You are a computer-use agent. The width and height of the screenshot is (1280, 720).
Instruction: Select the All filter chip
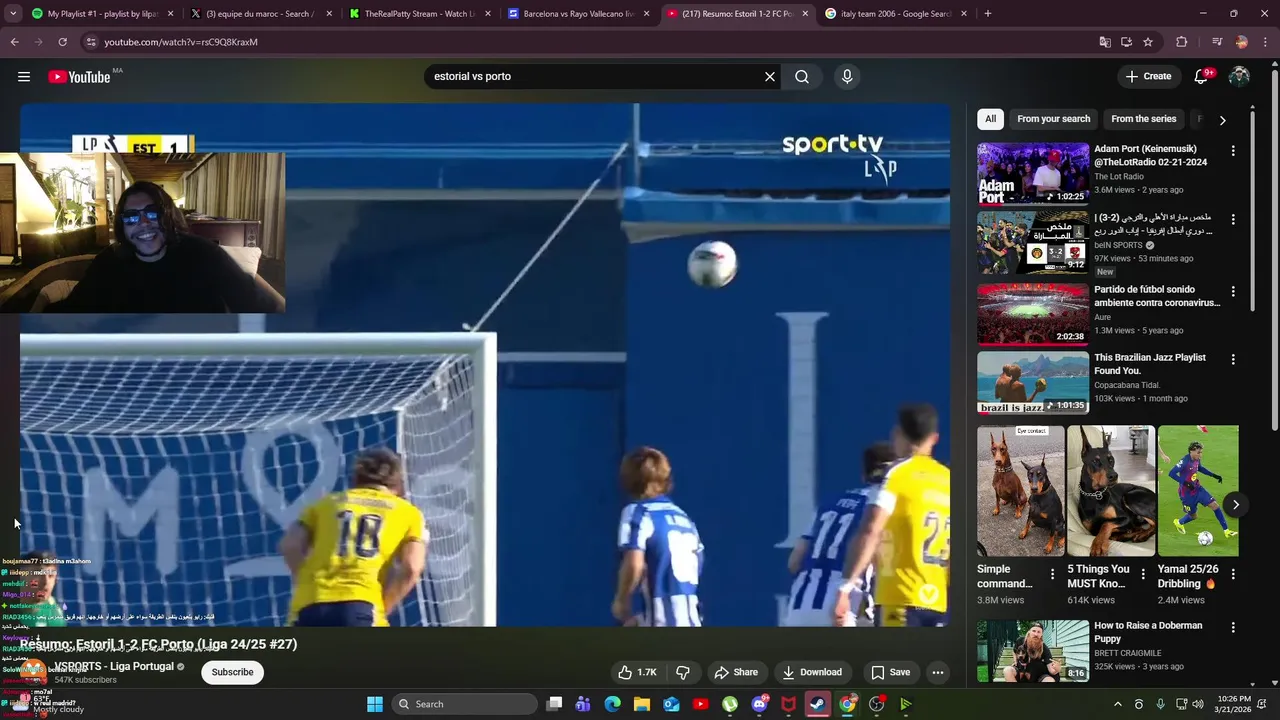[990, 119]
